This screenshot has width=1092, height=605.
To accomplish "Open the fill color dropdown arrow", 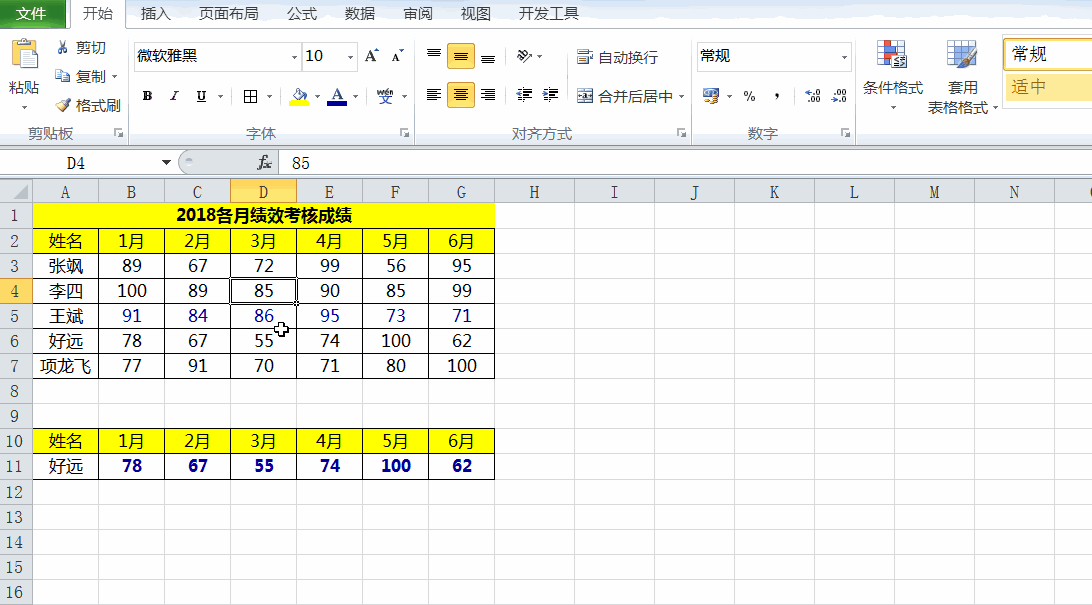I will 318,97.
